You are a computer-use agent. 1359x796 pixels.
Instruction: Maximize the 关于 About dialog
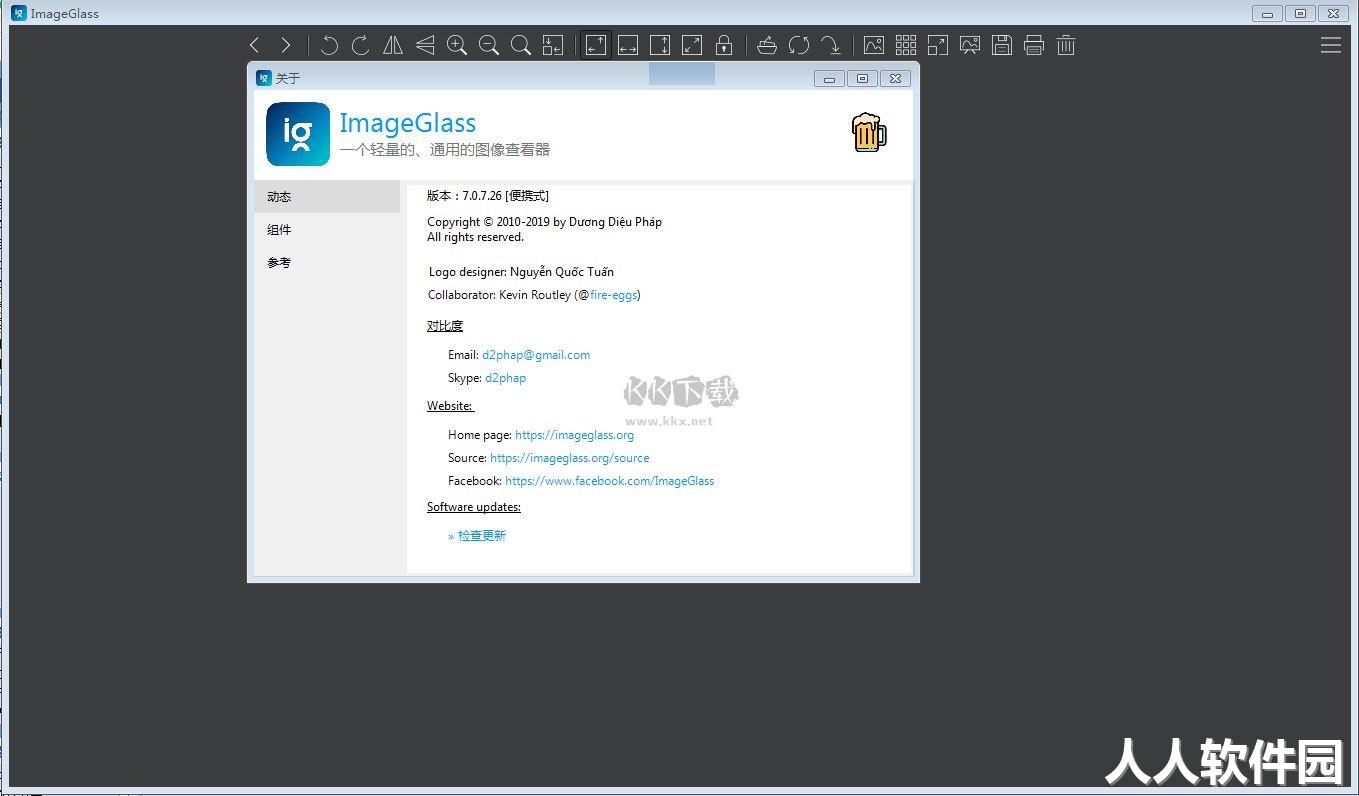[x=862, y=78]
